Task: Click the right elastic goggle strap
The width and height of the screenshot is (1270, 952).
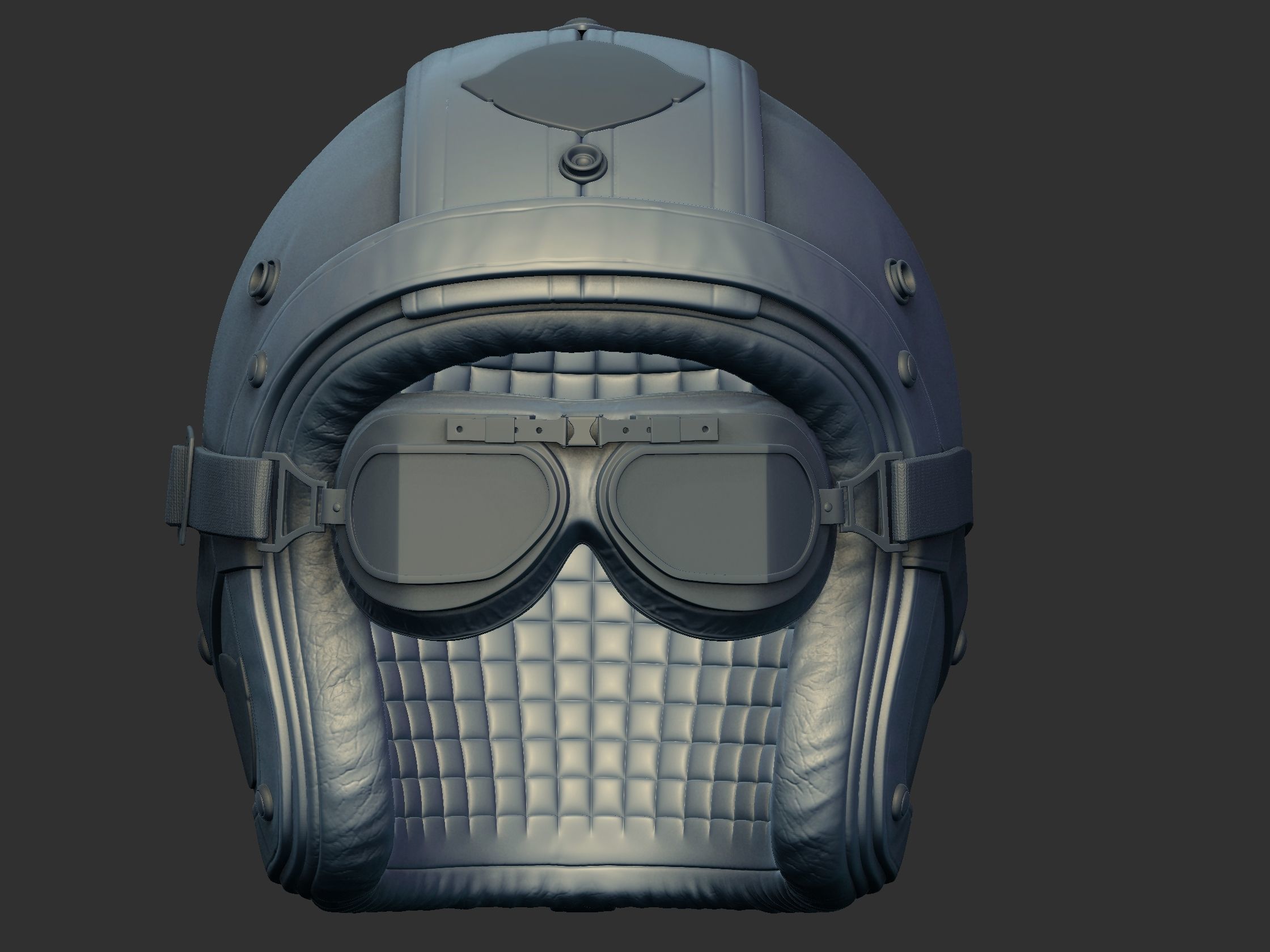Action: click(x=932, y=496)
